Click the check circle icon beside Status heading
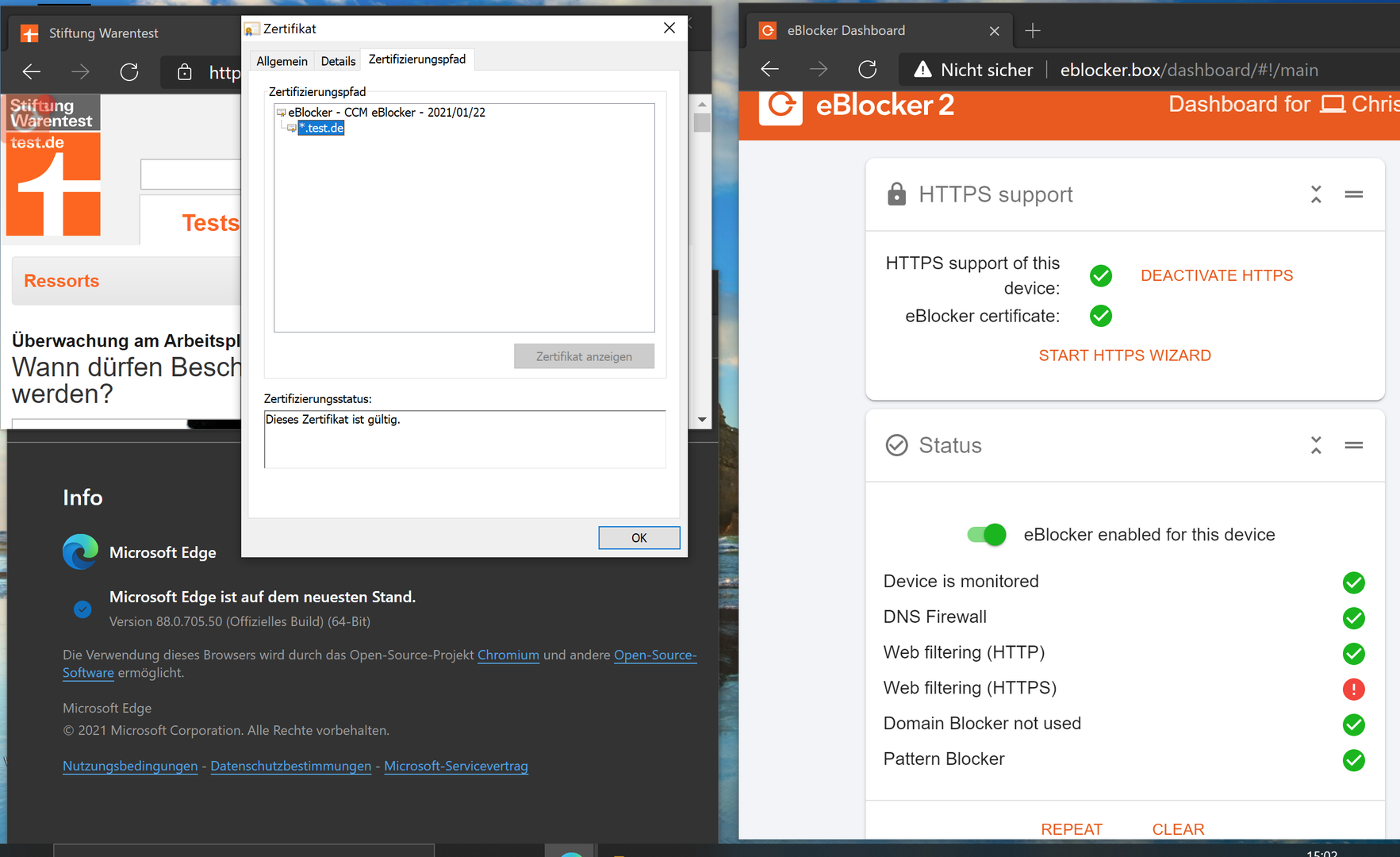Image resolution: width=1400 pixels, height=857 pixels. tap(896, 445)
